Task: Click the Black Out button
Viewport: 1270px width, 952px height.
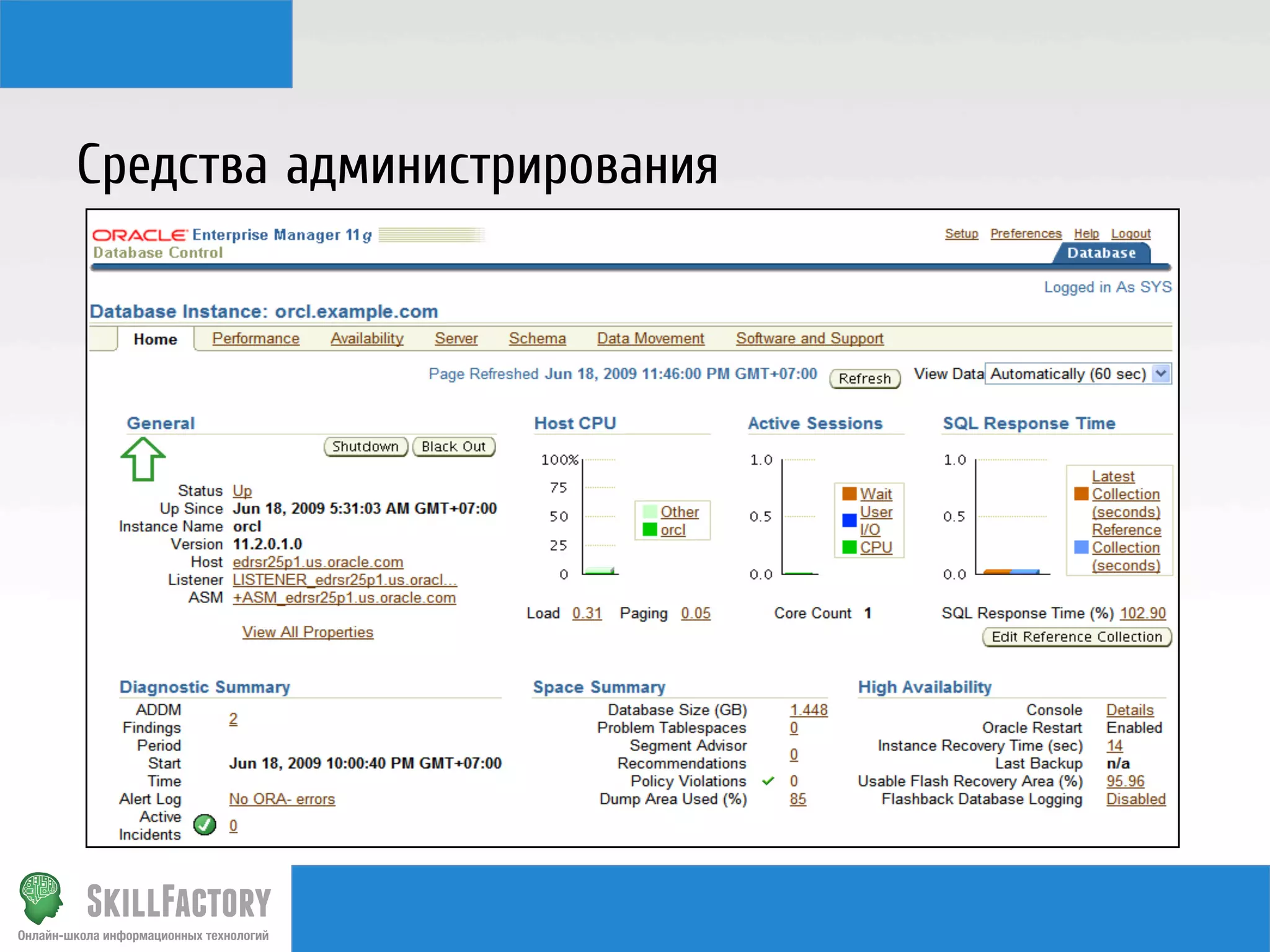Action: click(x=453, y=446)
